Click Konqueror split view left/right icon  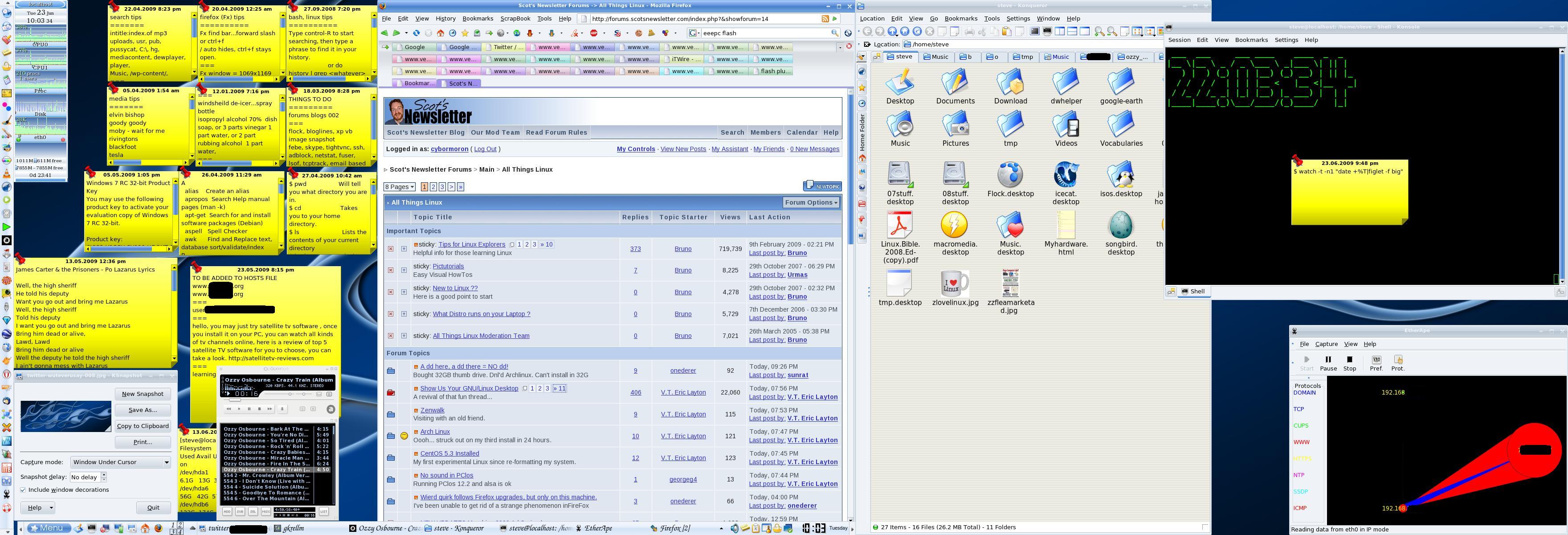tap(1060, 31)
